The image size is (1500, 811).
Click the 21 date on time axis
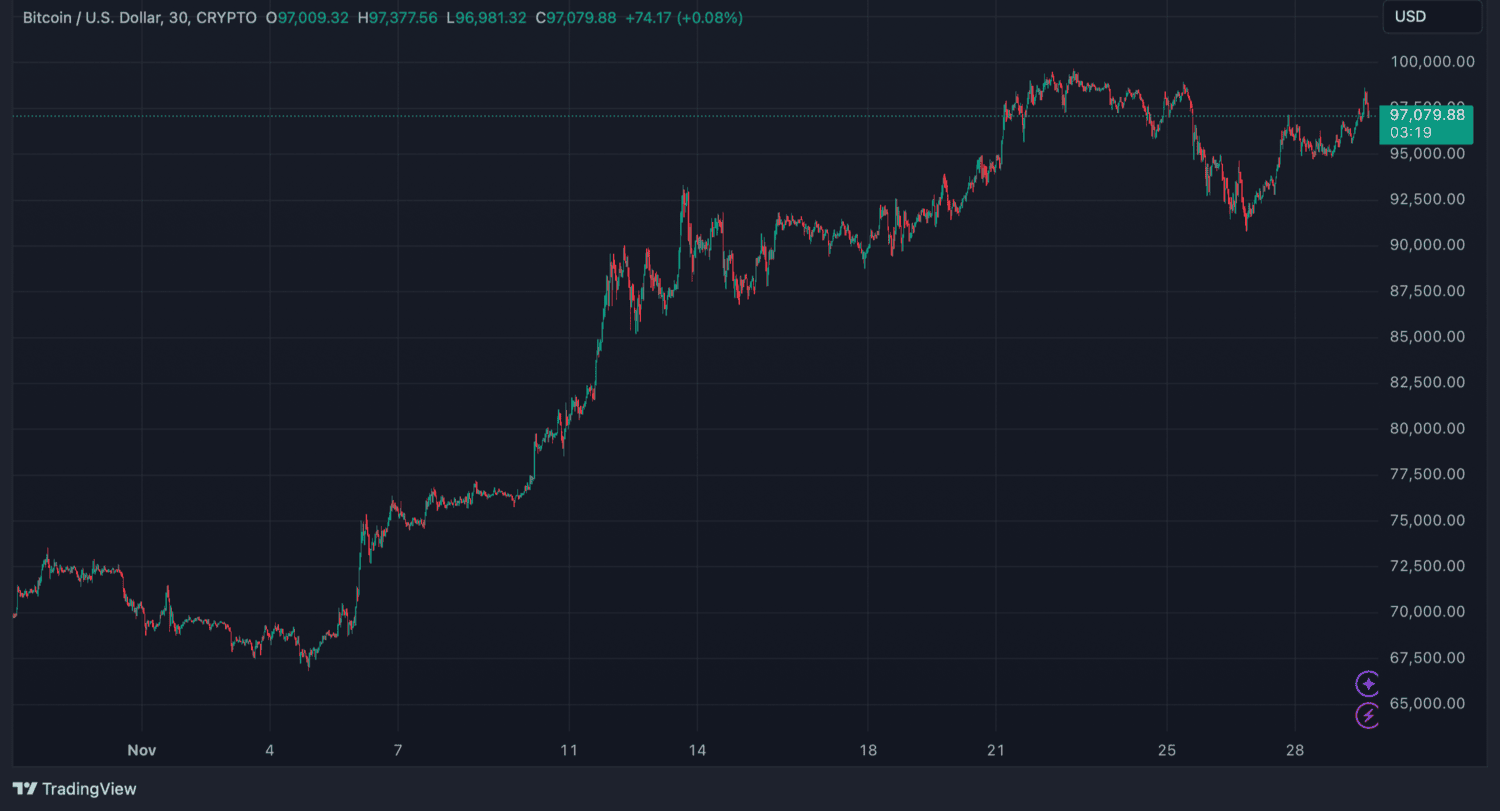click(x=995, y=750)
